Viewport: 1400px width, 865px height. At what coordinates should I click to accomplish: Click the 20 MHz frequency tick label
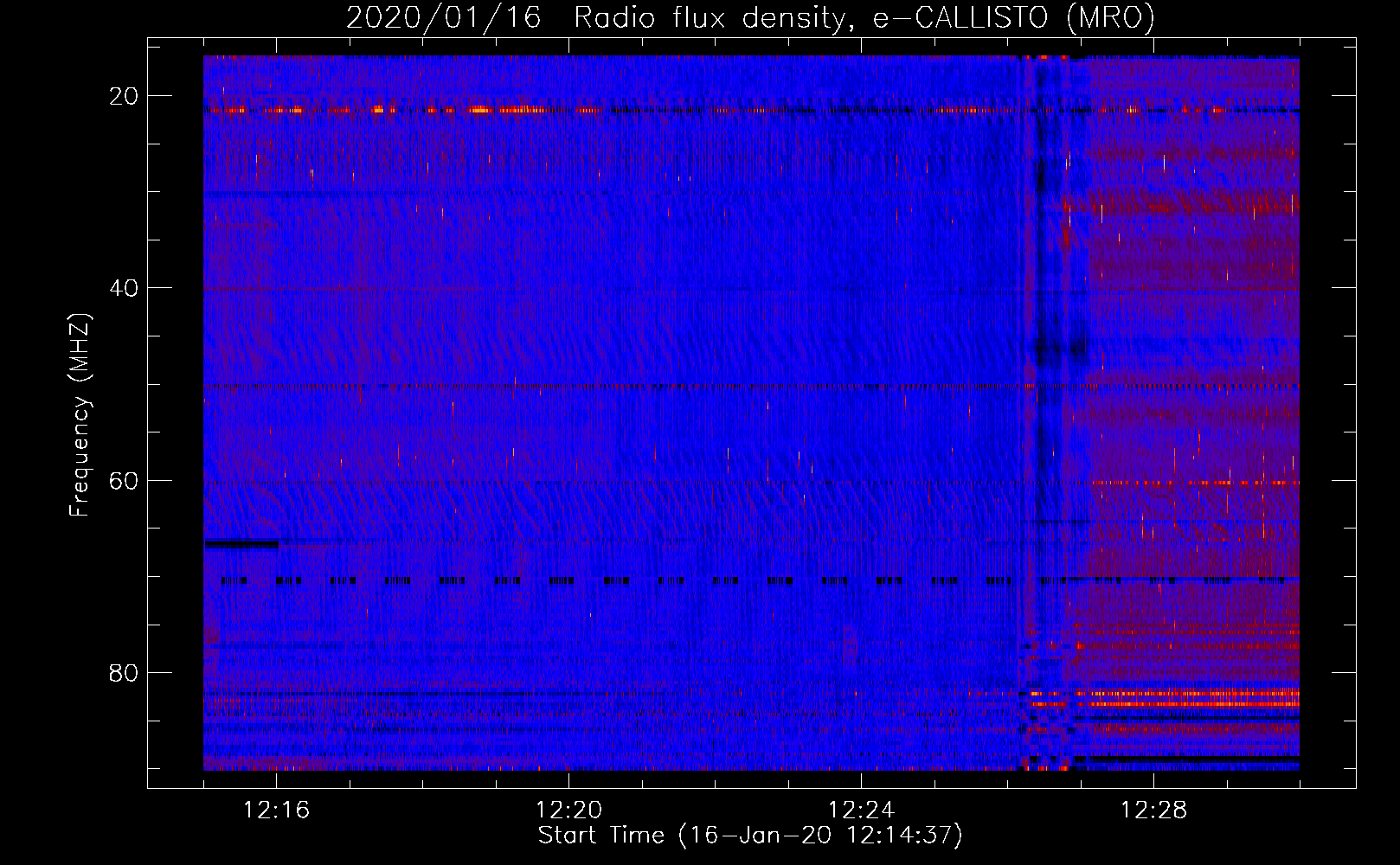tap(124, 96)
